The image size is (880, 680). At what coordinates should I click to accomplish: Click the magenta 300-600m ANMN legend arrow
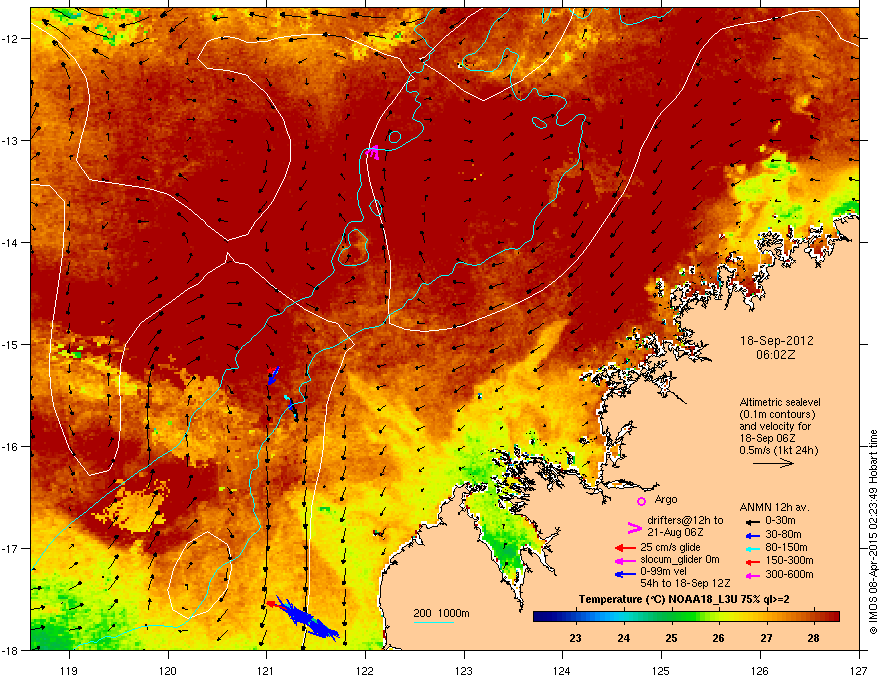point(752,575)
